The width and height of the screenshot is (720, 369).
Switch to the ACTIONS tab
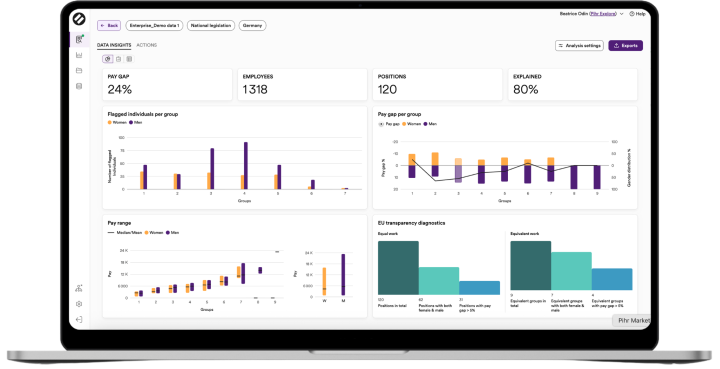pos(146,45)
